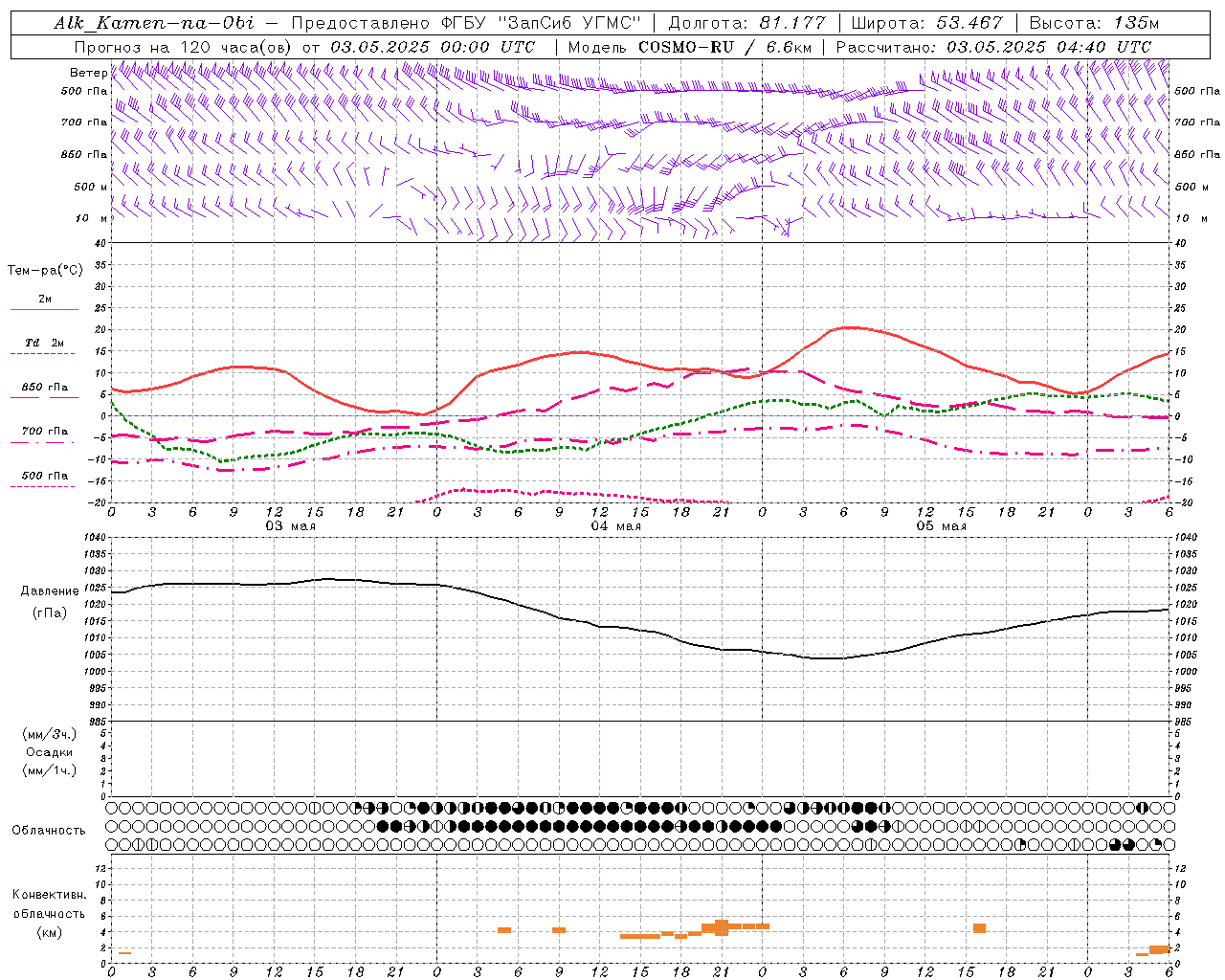Select the 'Высота: 135м' elevation text

point(1094,23)
